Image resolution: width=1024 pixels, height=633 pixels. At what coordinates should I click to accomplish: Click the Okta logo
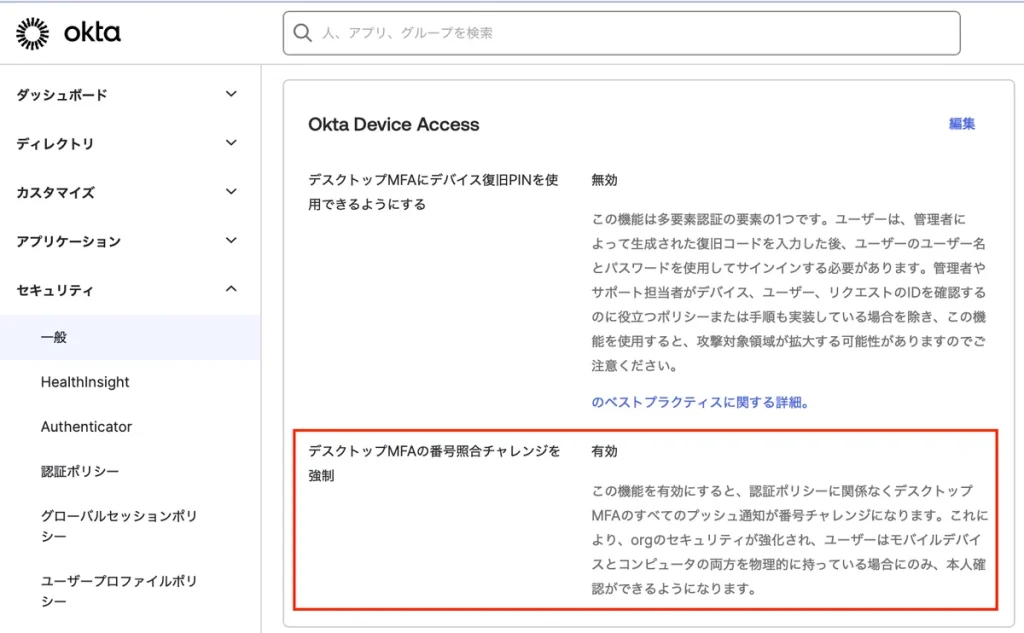tap(68, 33)
